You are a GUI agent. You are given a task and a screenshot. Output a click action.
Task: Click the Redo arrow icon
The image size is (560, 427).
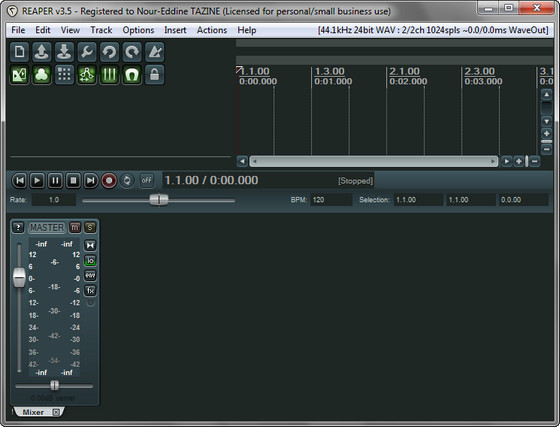(132, 52)
